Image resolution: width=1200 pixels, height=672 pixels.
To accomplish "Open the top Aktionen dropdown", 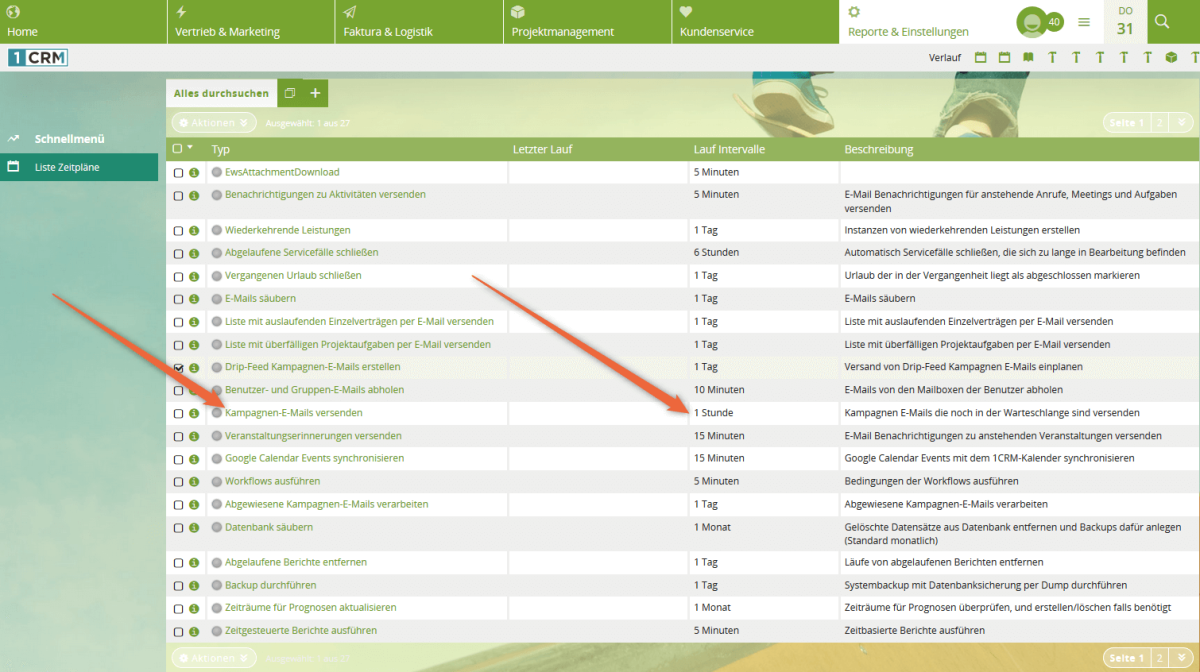I will [x=214, y=123].
